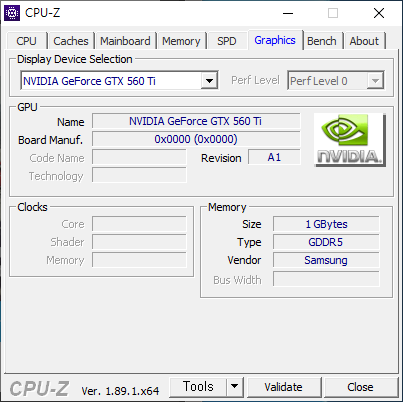The image size is (403, 402).
Task: Select the Graphics tab
Action: pyautogui.click(x=275, y=40)
